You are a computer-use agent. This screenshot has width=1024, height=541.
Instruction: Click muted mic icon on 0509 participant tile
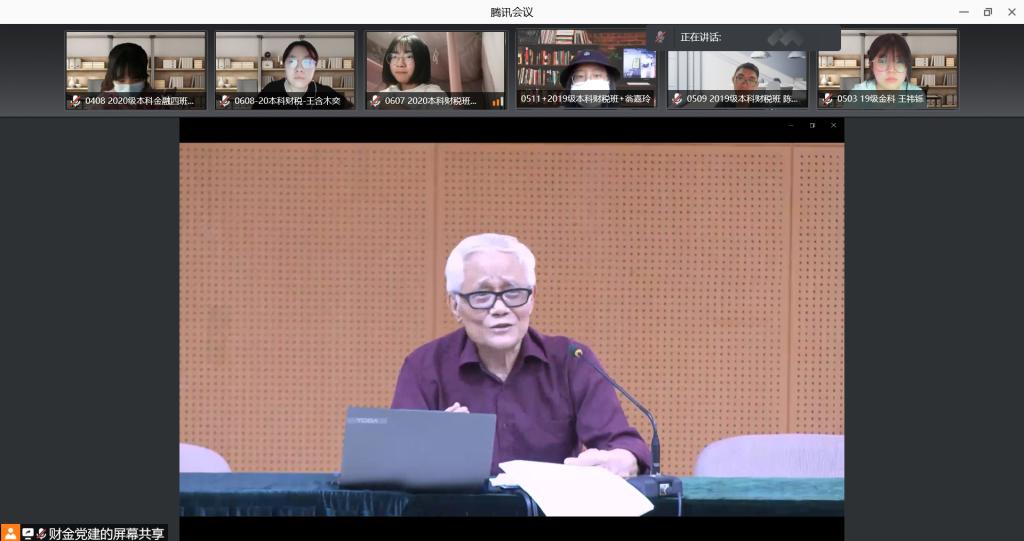click(x=677, y=100)
